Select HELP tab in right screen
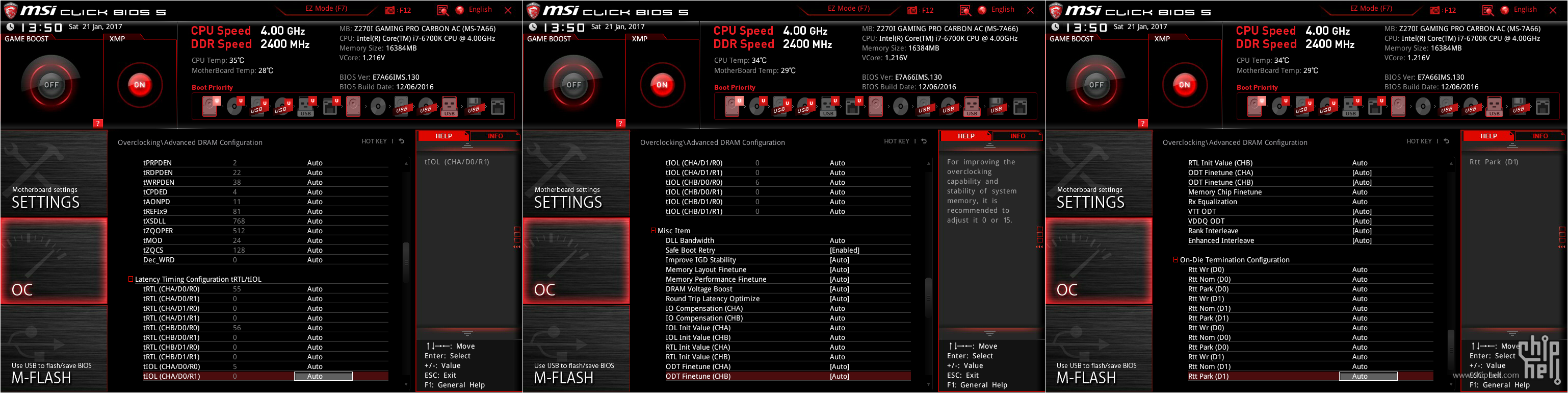 [x=1488, y=136]
